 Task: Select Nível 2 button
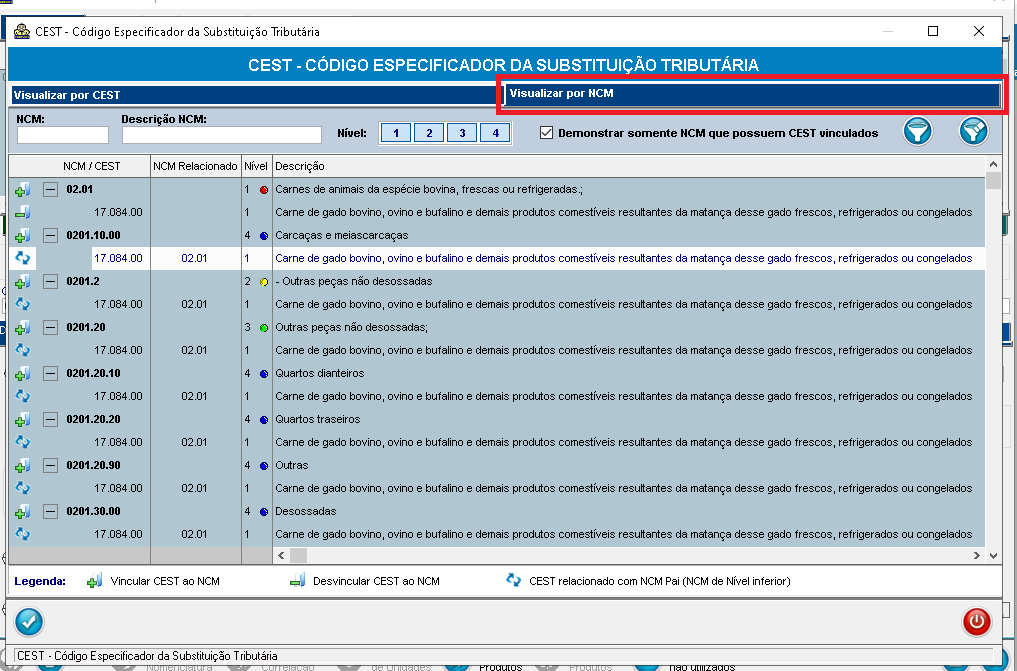429,133
